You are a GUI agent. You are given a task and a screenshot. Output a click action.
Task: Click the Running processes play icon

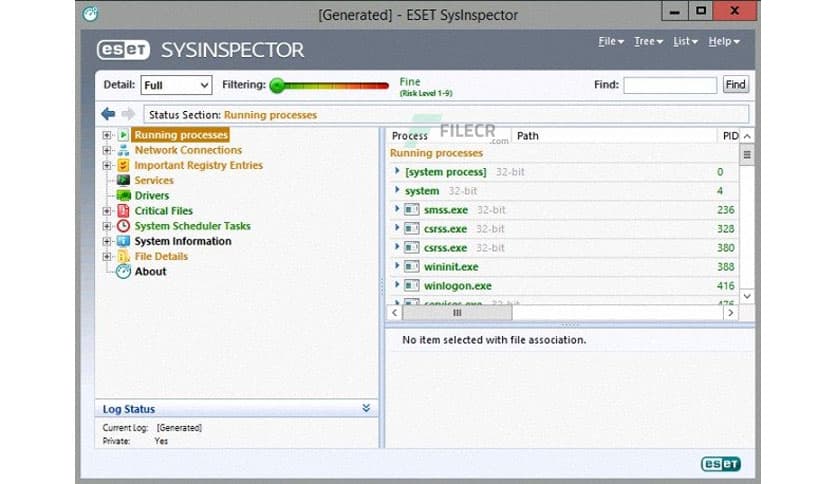(123, 135)
